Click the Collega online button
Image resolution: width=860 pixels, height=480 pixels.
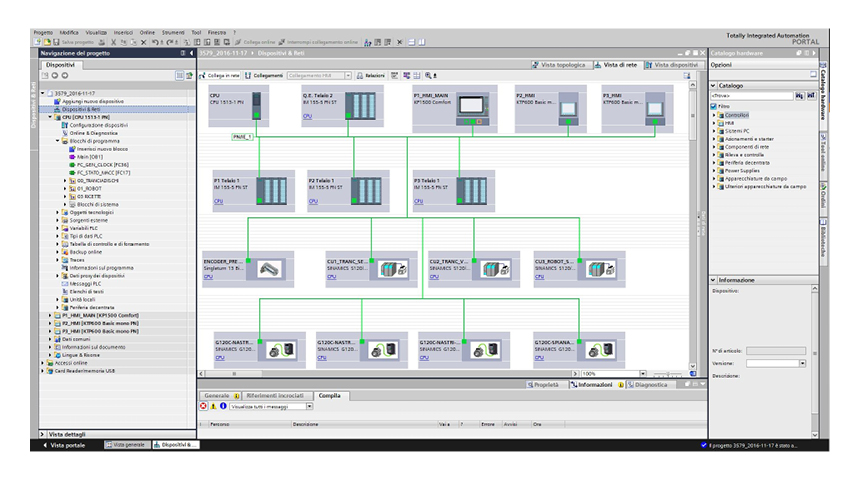tap(255, 42)
